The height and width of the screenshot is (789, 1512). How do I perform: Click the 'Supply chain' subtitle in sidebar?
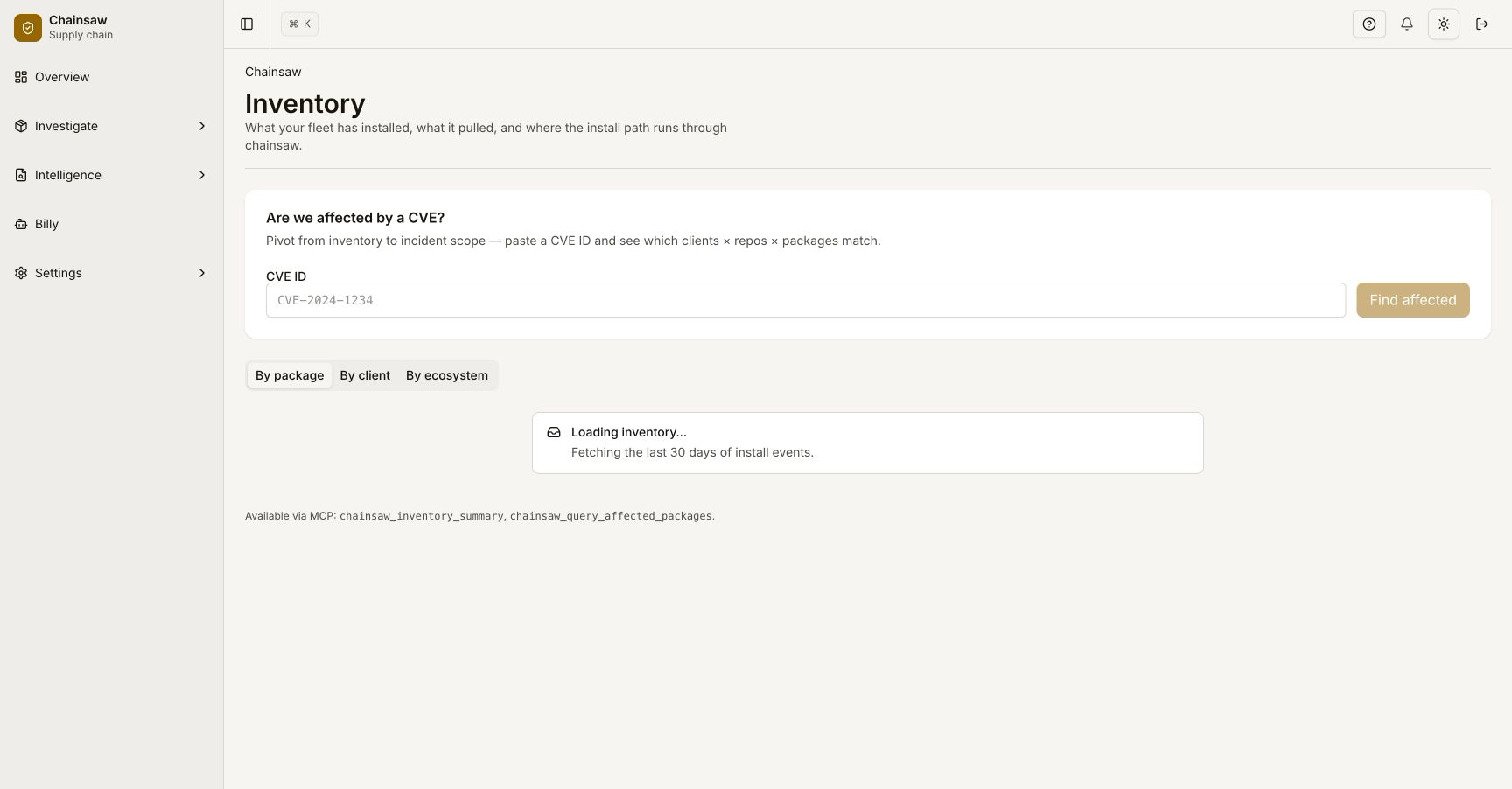(x=80, y=35)
